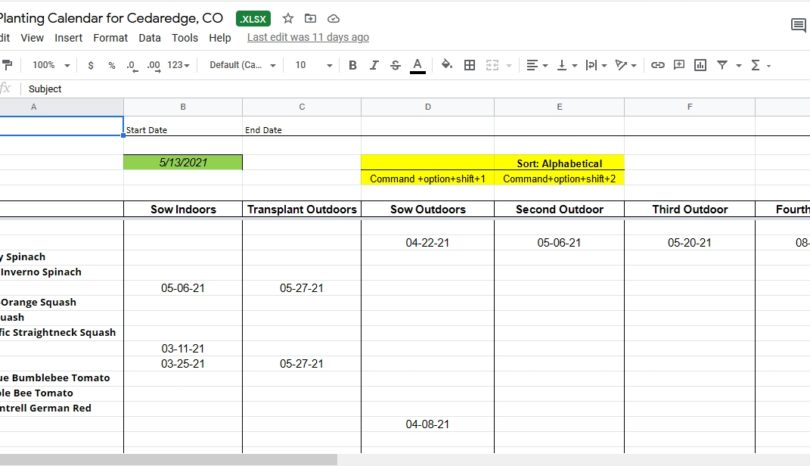Click the fill color bucket icon

click(447, 65)
